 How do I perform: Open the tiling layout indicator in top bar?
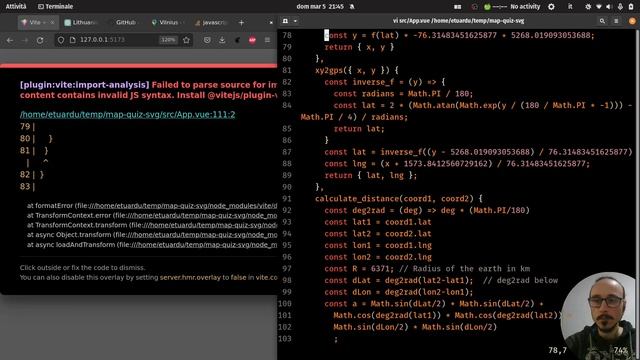point(458,7)
